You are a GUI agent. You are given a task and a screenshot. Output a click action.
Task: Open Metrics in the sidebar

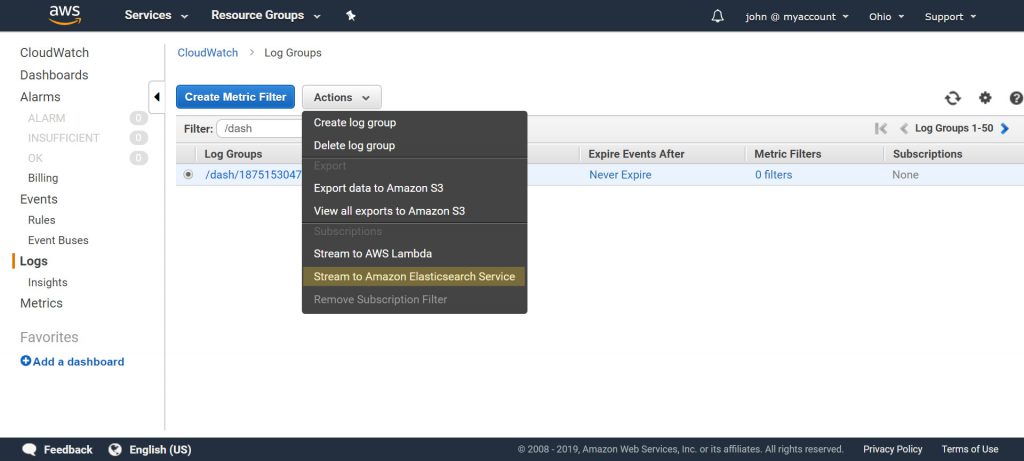click(x=41, y=303)
